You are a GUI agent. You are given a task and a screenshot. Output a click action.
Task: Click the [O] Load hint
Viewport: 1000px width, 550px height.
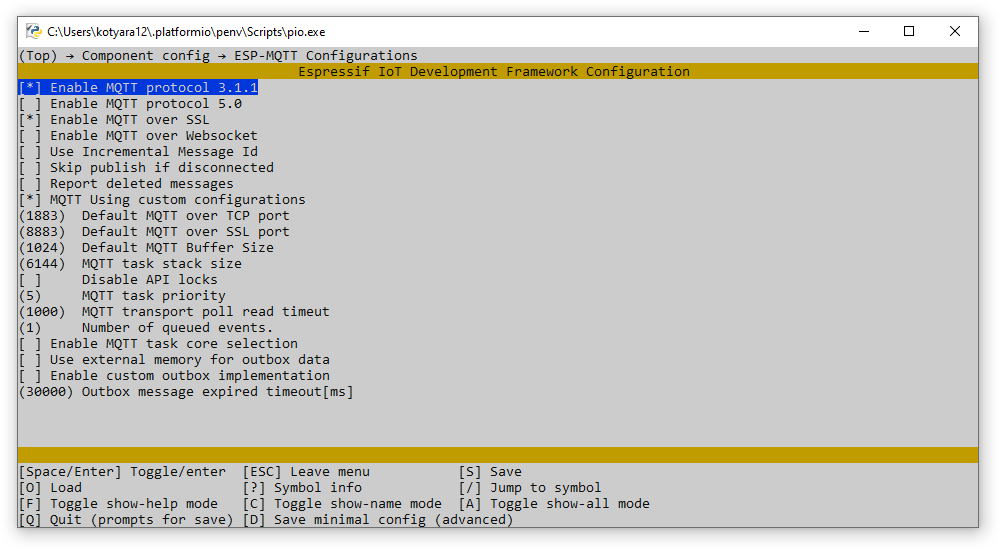tap(50, 487)
